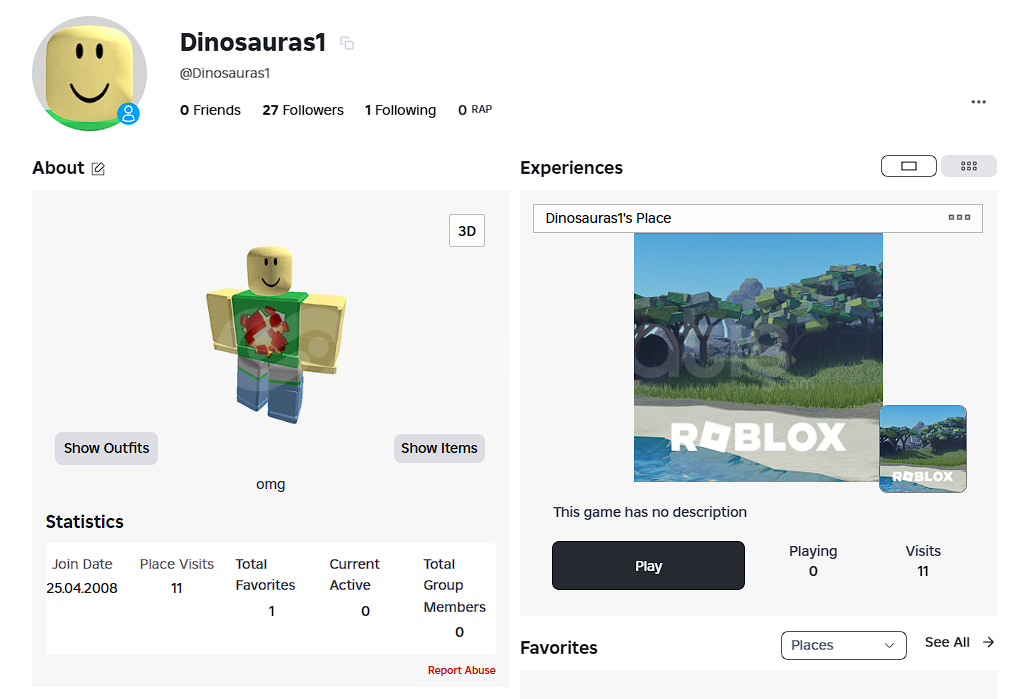Toggle the 3D avatar view
The width and height of the screenshot is (1030, 699).
466,231
